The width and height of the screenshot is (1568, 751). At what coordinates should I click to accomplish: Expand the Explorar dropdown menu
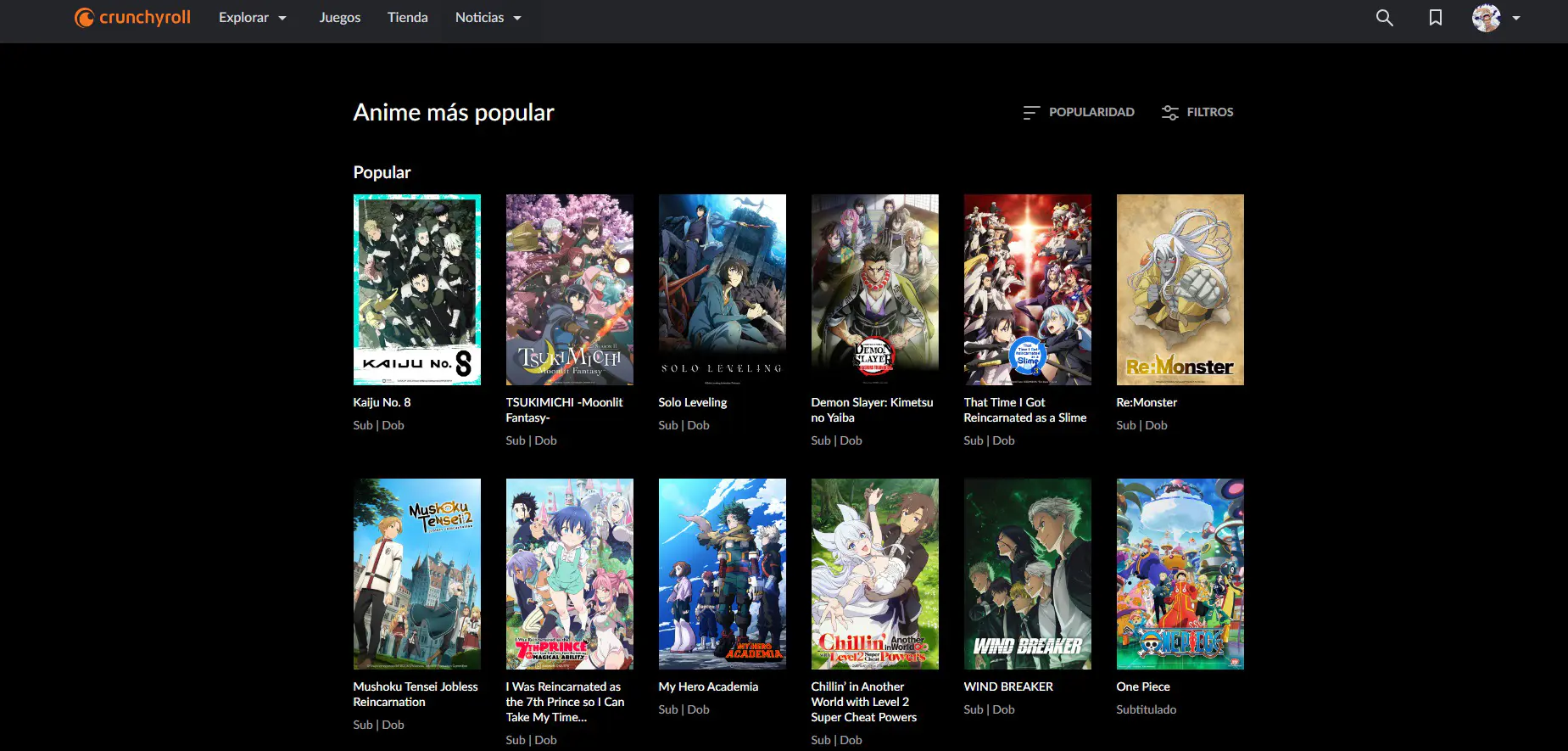253,18
